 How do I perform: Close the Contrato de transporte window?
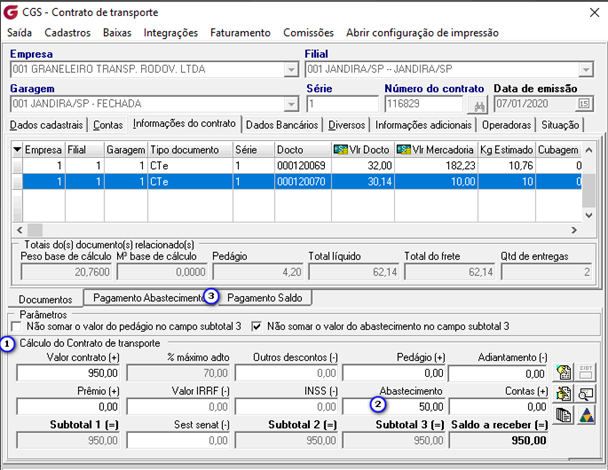click(x=594, y=13)
